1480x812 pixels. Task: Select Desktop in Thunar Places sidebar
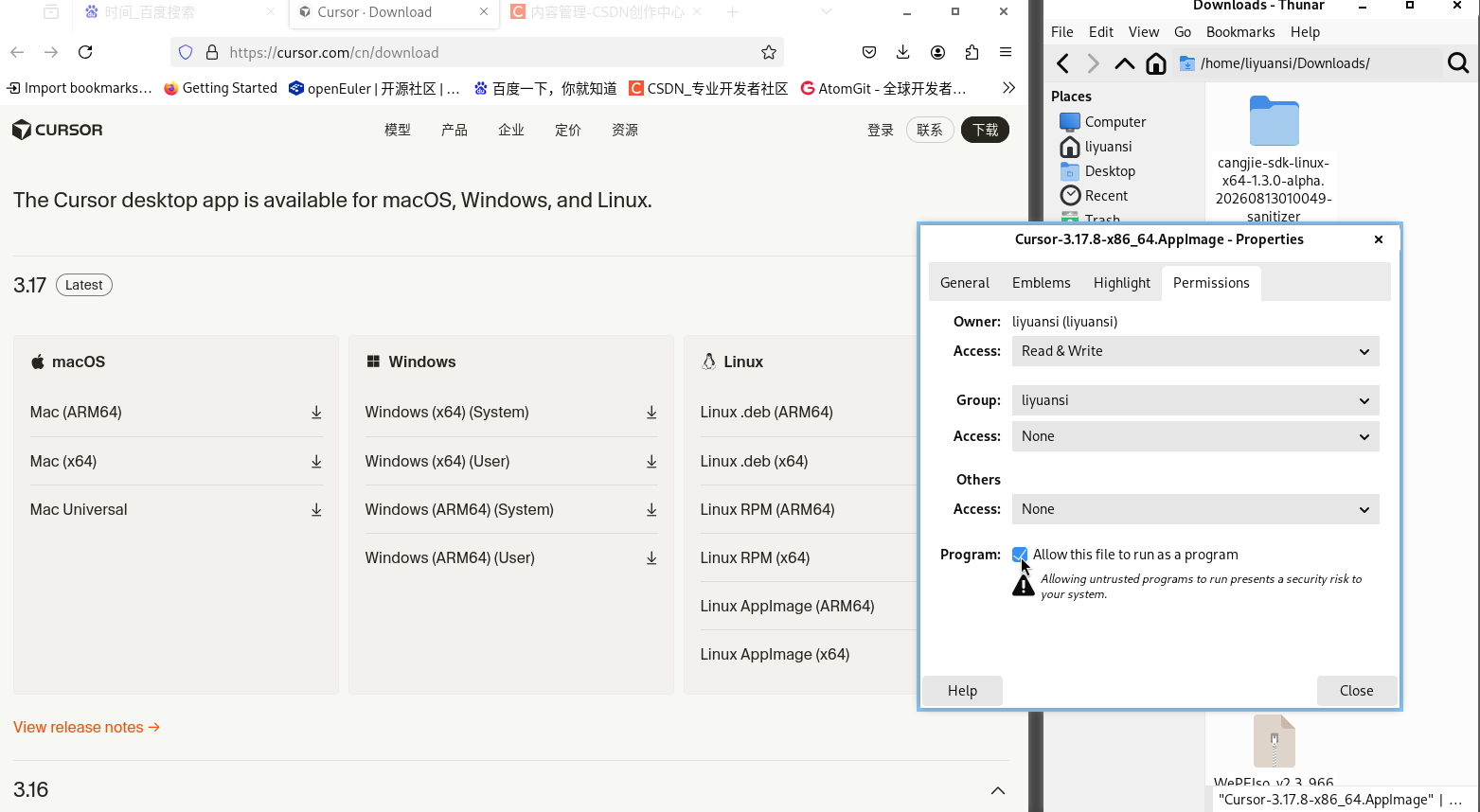(x=1097, y=171)
